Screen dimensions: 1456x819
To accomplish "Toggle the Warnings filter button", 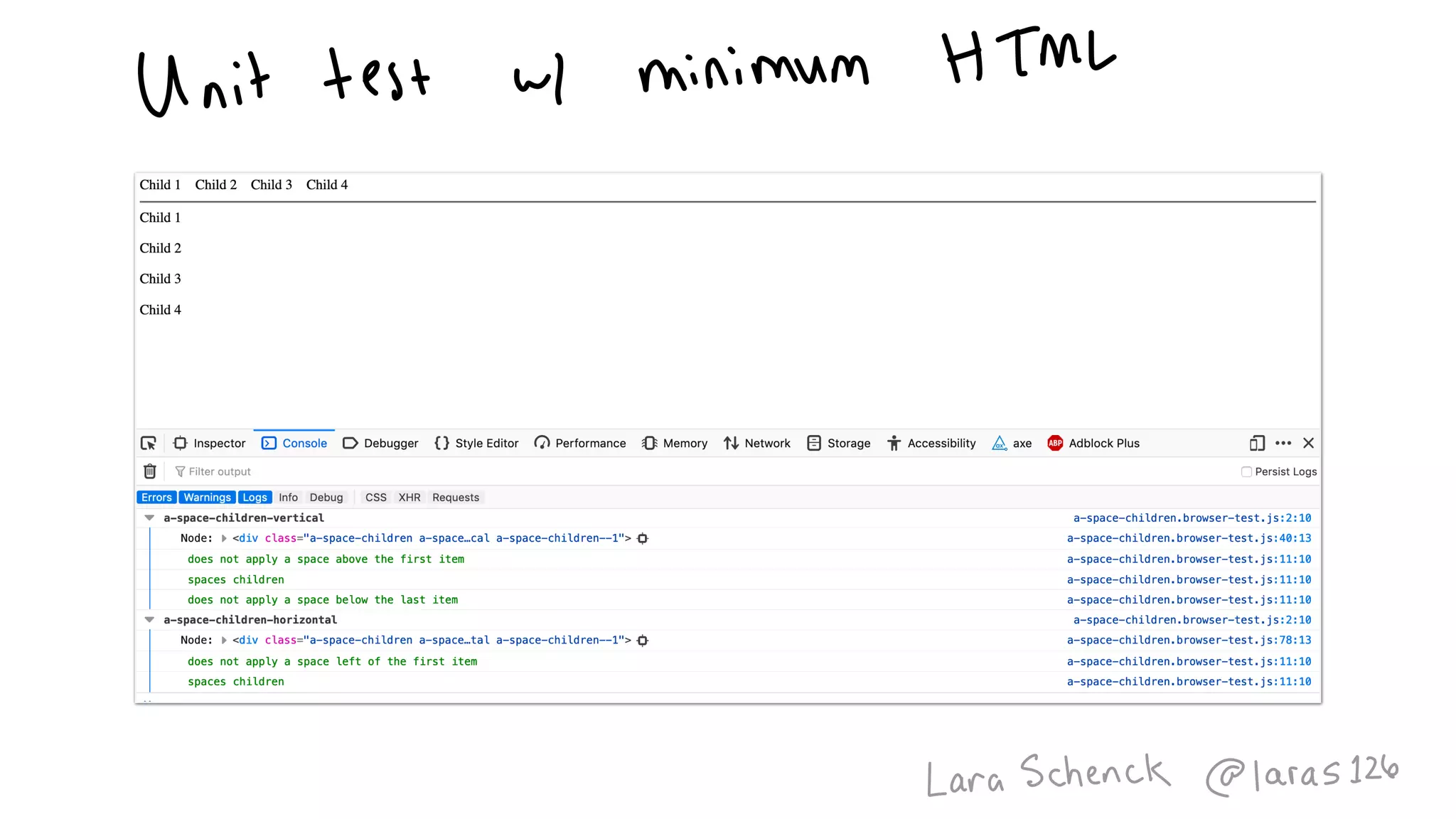I will pyautogui.click(x=207, y=498).
